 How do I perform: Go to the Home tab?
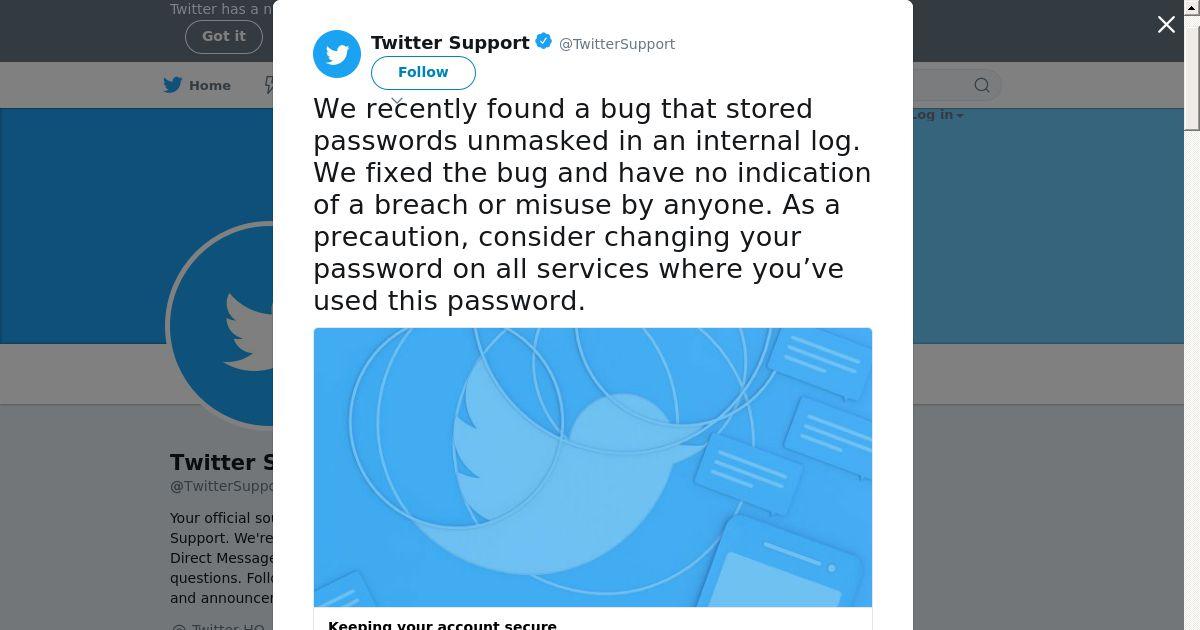tap(197, 85)
